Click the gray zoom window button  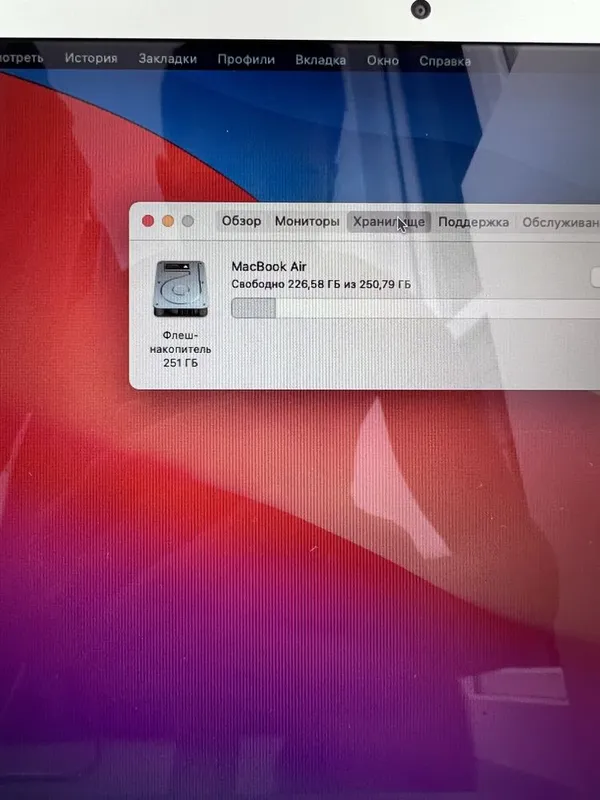187,221
